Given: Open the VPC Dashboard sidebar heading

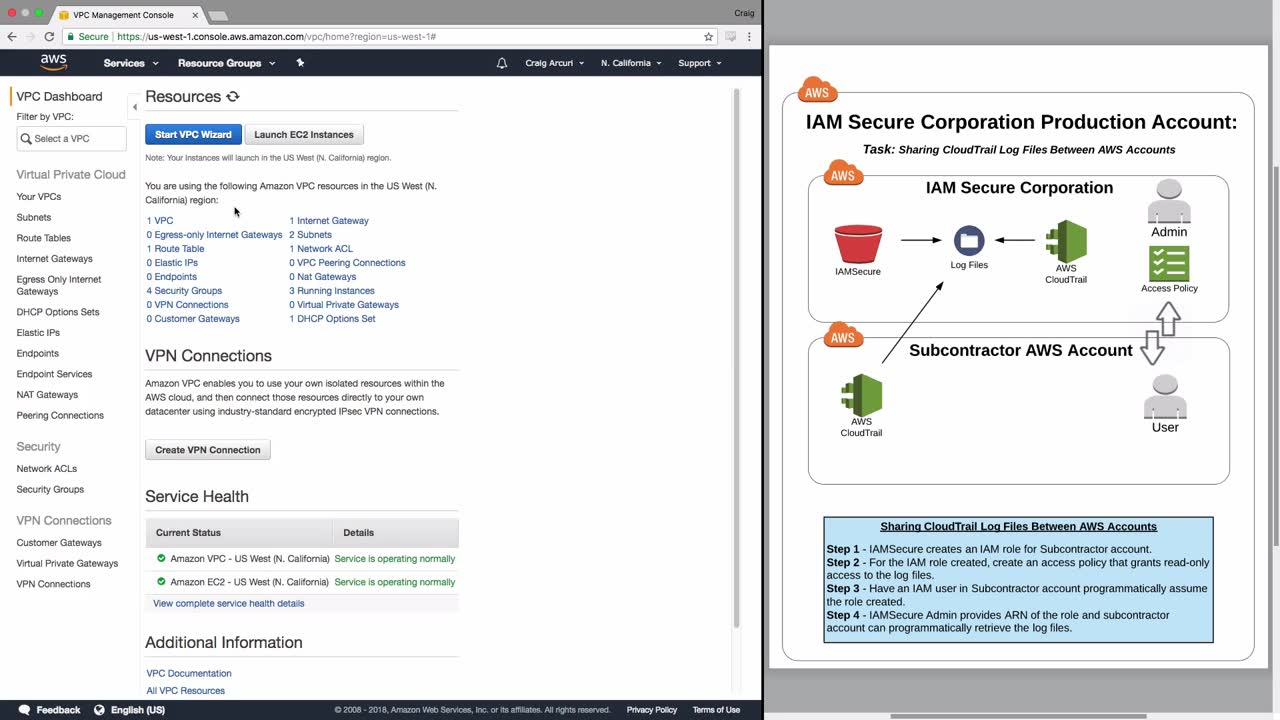Looking at the screenshot, I should coord(59,97).
